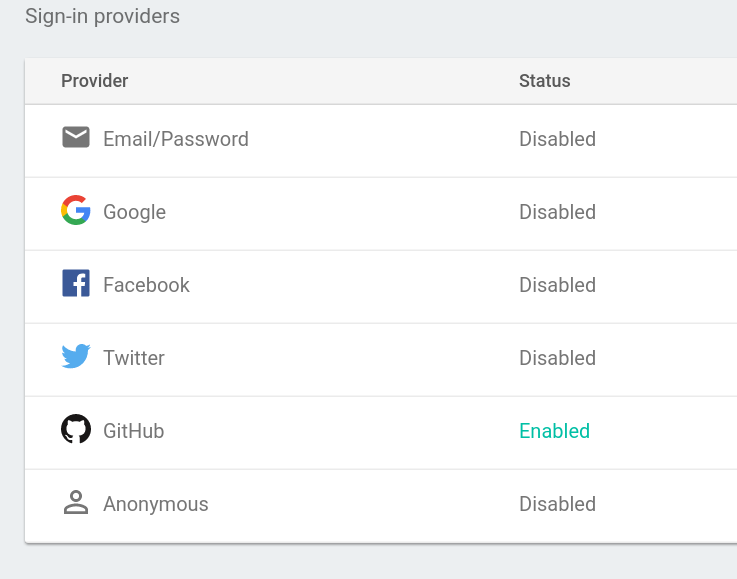
Task: Choose the Anonymous provider label
Action: pyautogui.click(x=155, y=504)
